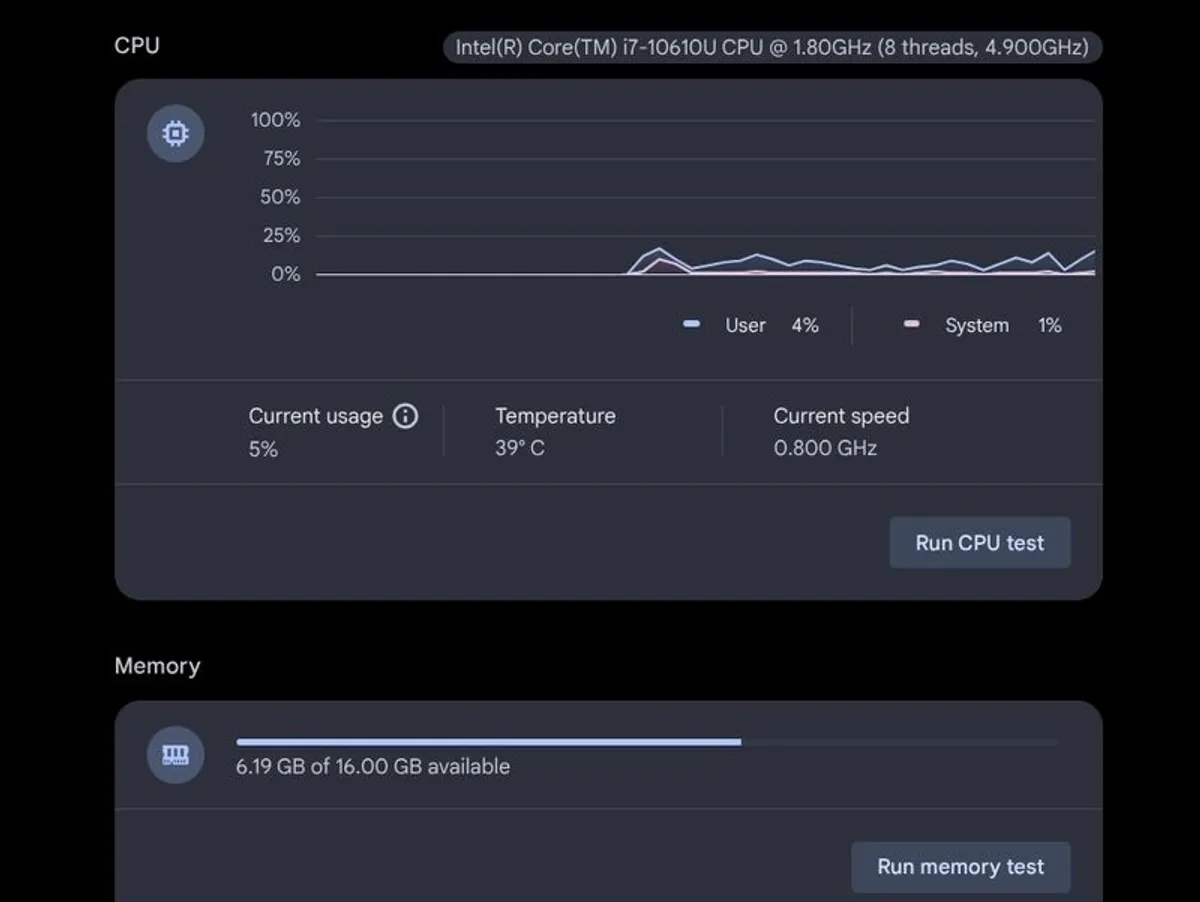Click the 5% current usage value
The height and width of the screenshot is (902, 1200).
(263, 449)
